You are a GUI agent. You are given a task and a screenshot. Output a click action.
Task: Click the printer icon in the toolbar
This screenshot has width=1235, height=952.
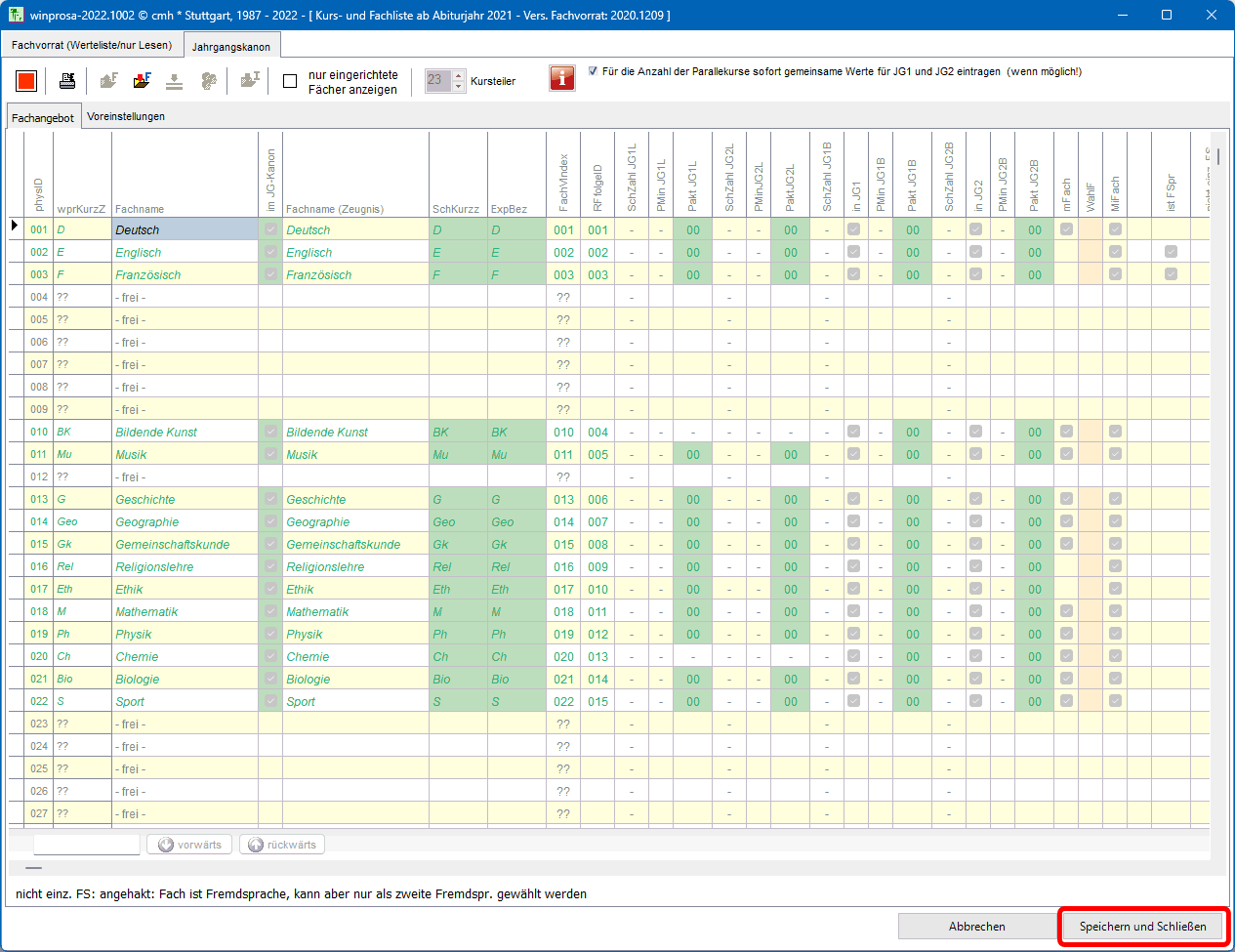pos(67,81)
